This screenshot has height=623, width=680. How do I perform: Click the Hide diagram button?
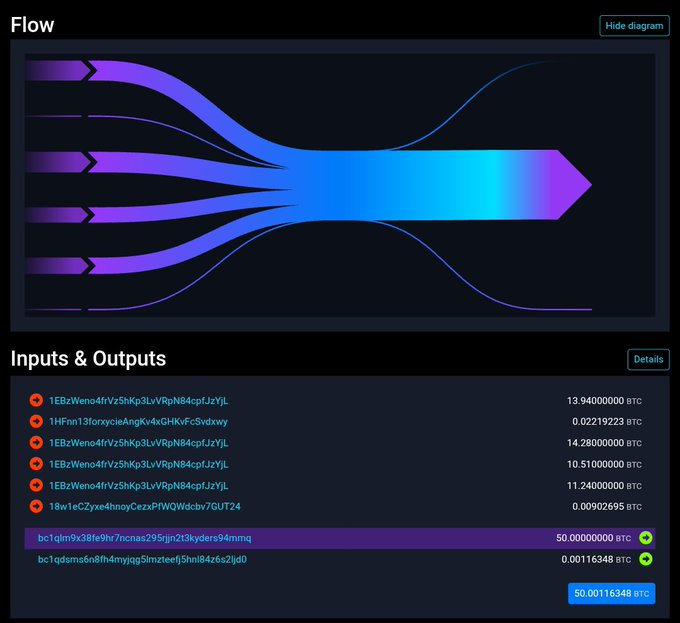[634, 26]
